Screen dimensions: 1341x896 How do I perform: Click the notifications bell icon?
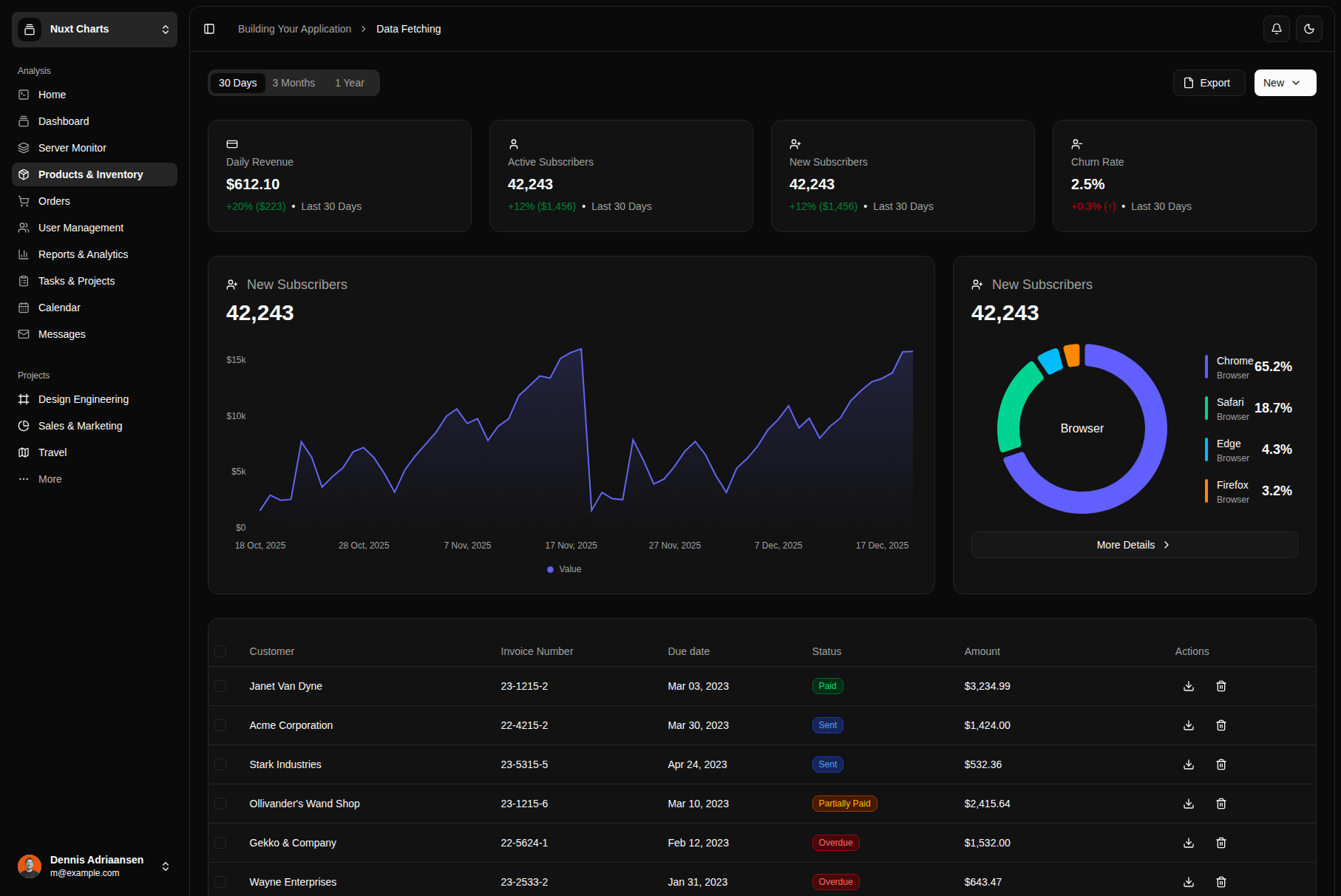pyautogui.click(x=1277, y=29)
